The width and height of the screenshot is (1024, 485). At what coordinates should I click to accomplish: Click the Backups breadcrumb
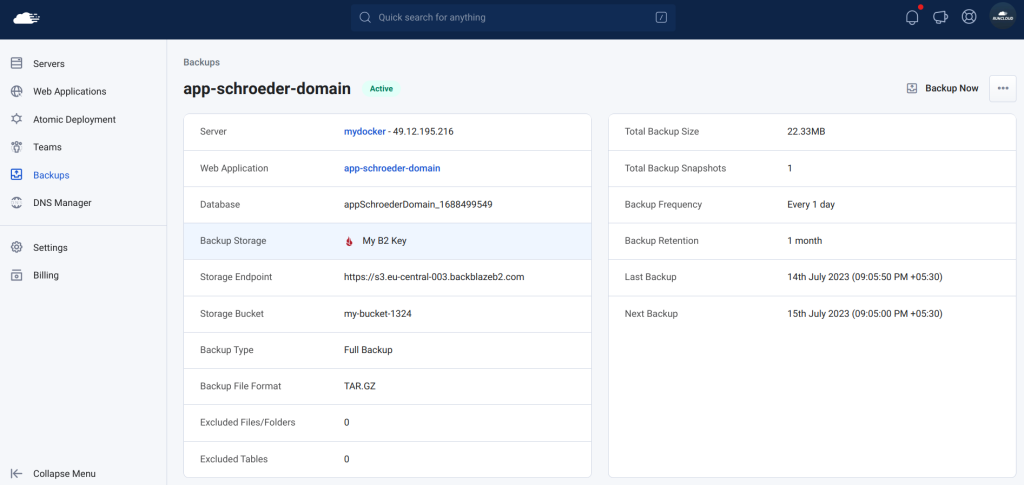pyautogui.click(x=201, y=62)
